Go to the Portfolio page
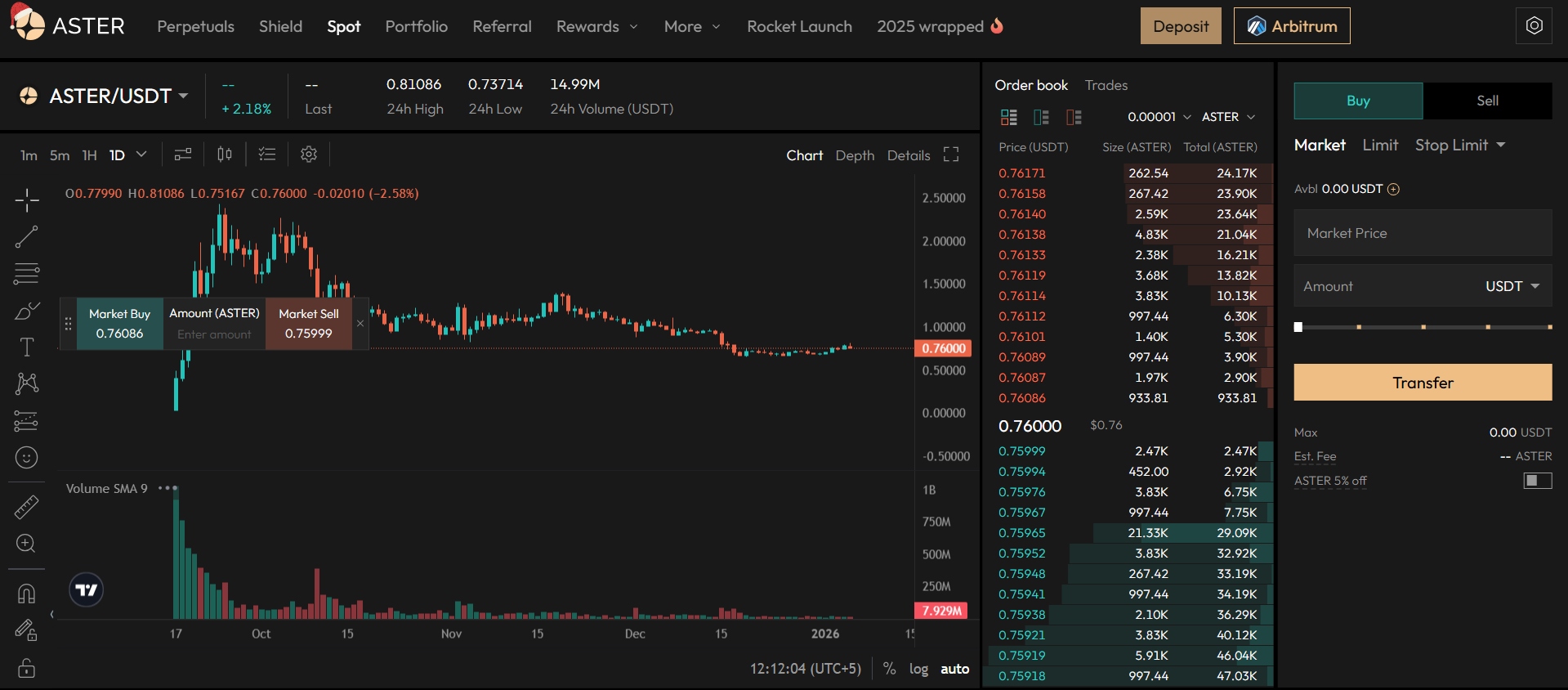This screenshot has height=690, width=1568. pyautogui.click(x=417, y=26)
